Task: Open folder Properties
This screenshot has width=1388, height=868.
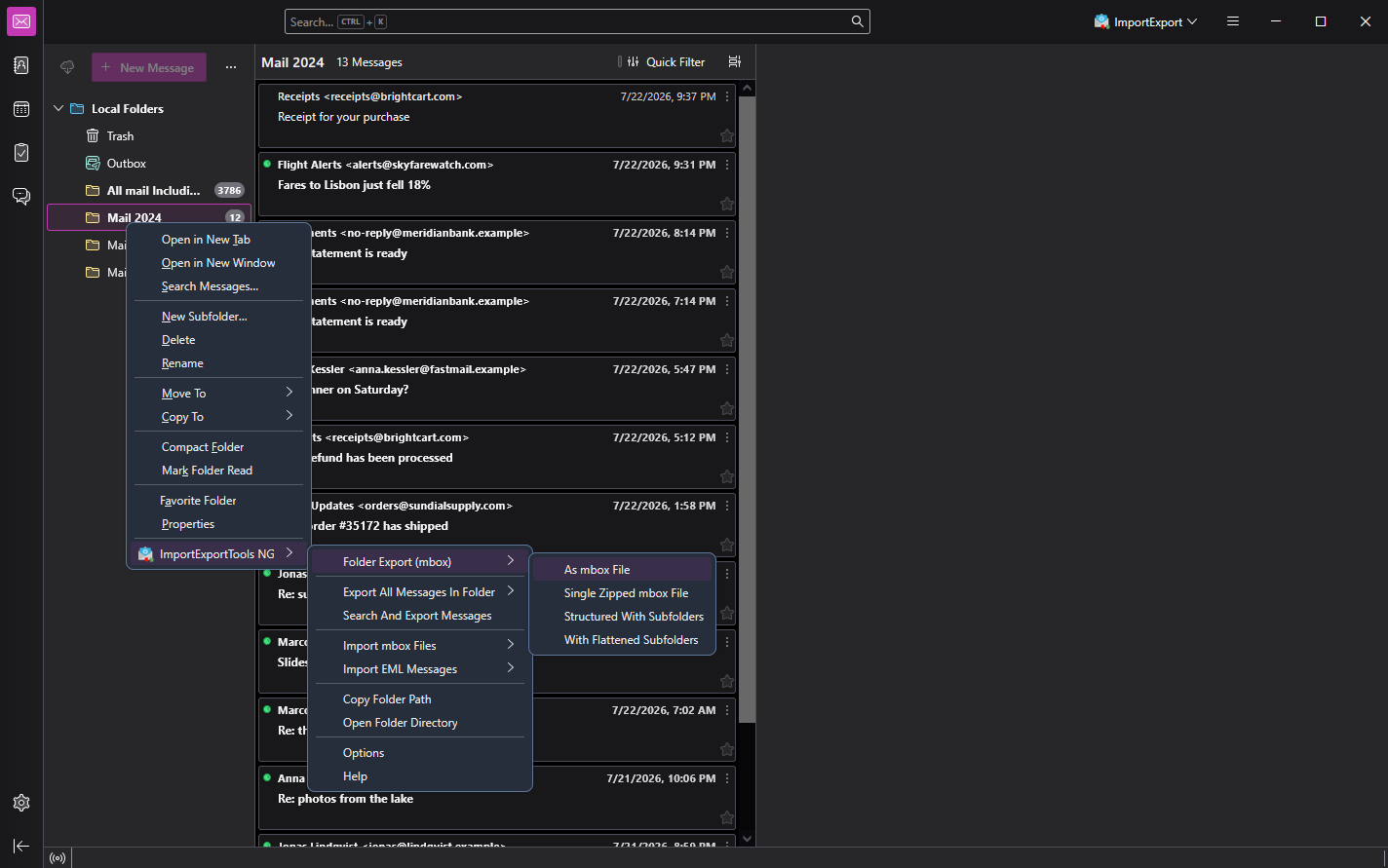Action: click(218, 523)
